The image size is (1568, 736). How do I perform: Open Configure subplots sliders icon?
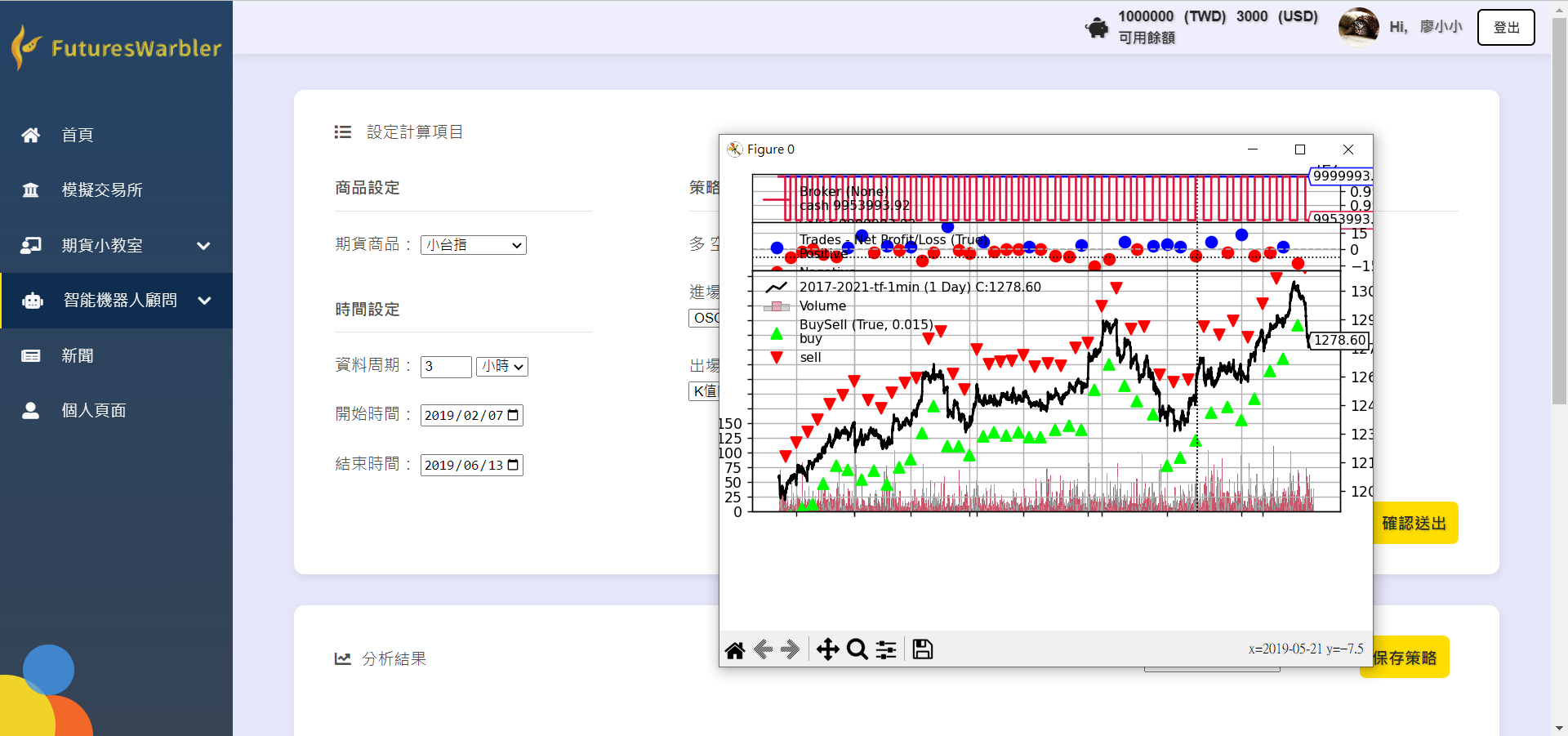[886, 650]
